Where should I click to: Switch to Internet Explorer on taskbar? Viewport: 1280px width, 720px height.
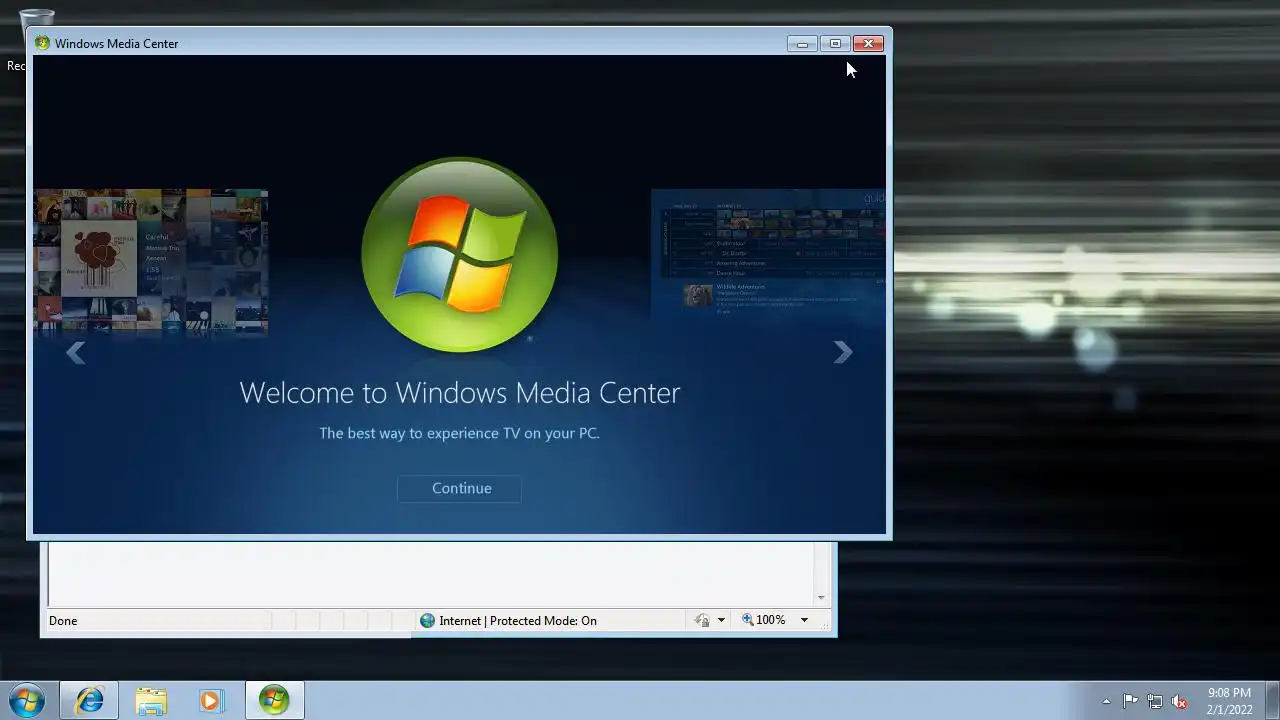click(x=89, y=700)
